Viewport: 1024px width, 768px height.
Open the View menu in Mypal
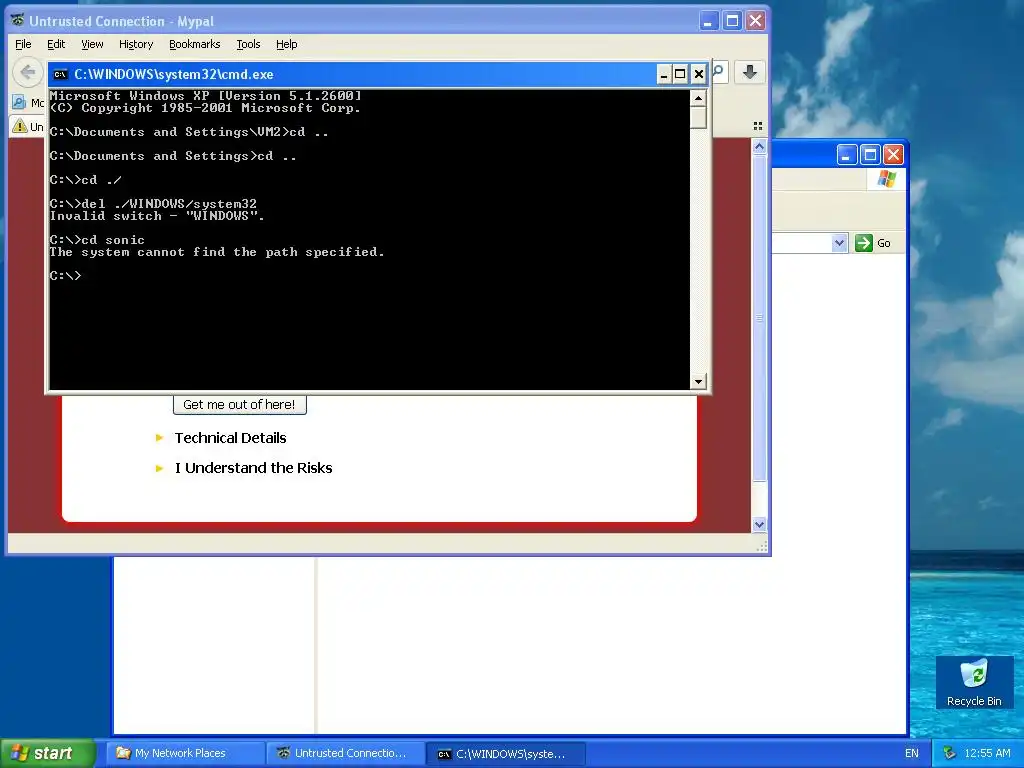(92, 44)
